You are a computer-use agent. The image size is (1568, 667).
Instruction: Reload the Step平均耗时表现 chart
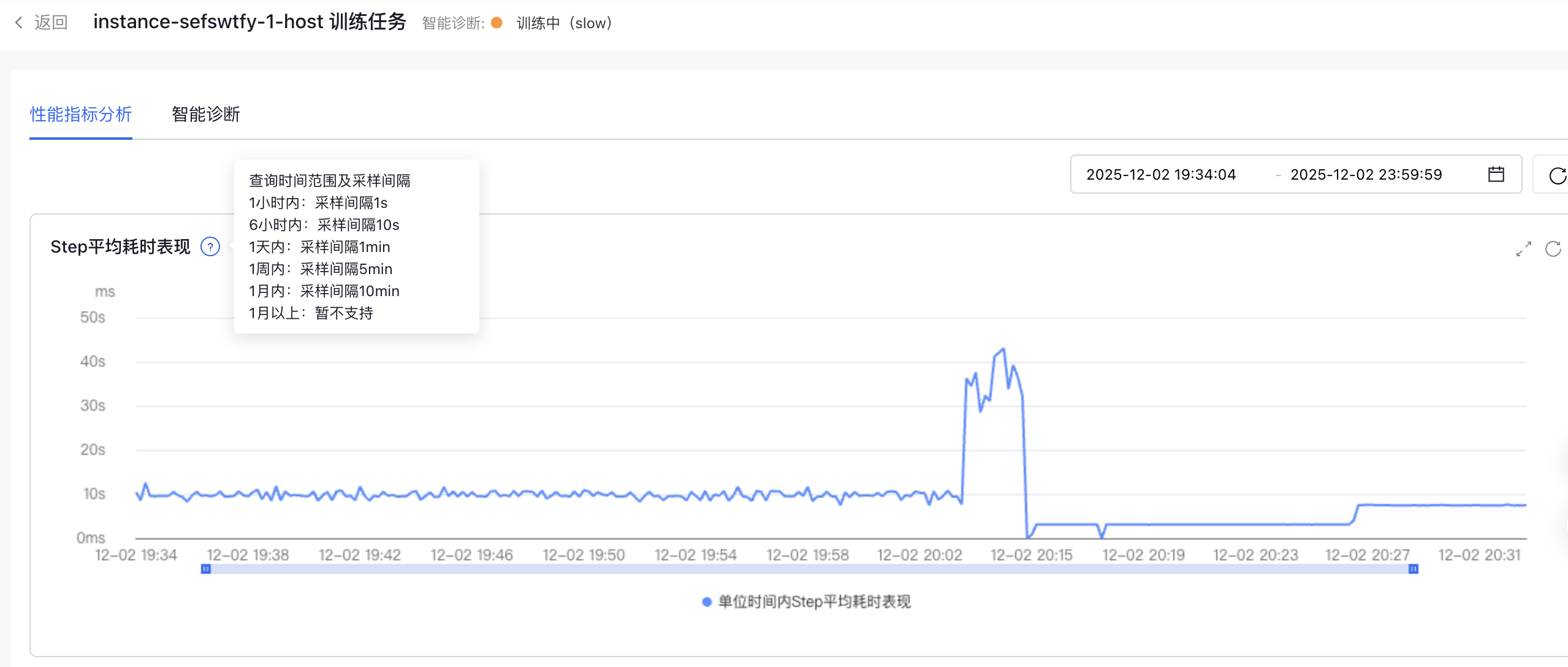coord(1553,249)
